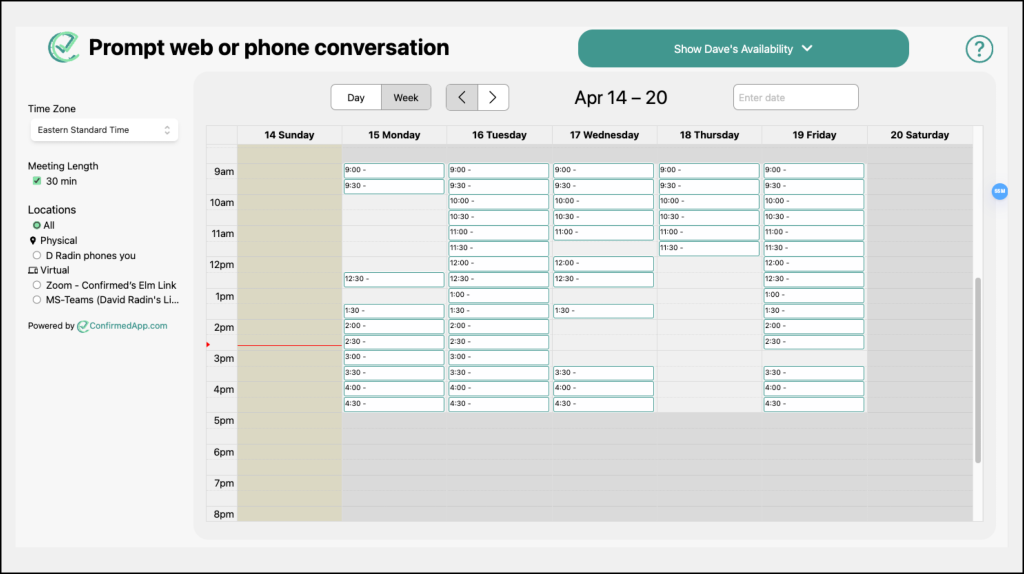Screen dimensions: 1024x574
Task: Open the ConfirmedApp.com link
Action: 128,326
